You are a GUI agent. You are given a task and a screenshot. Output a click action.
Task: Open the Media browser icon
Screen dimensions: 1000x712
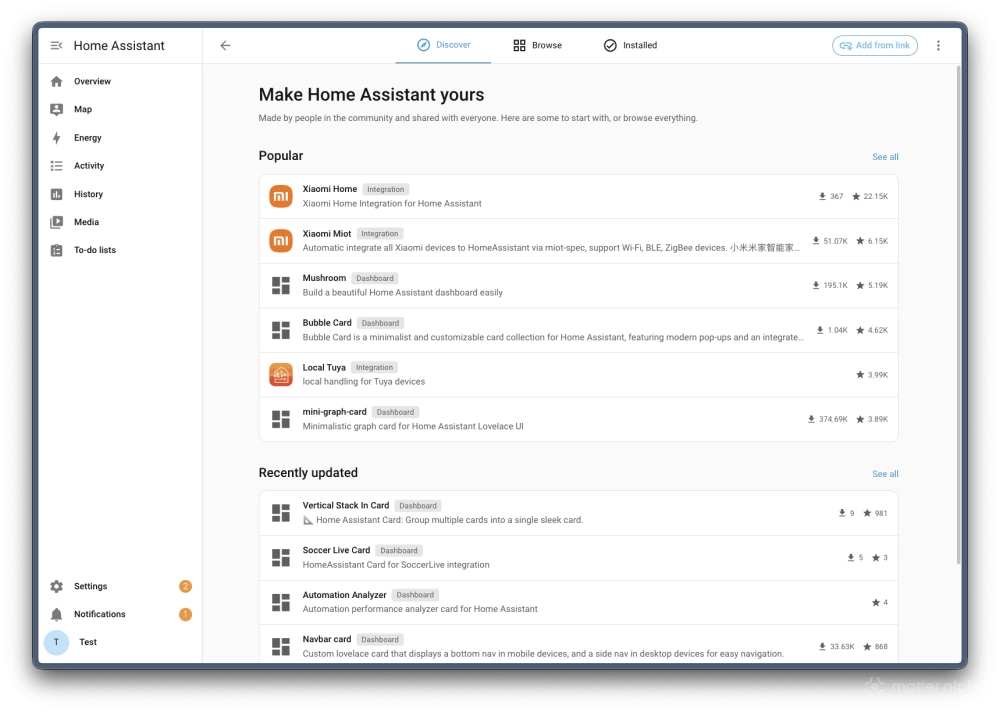[x=57, y=222]
